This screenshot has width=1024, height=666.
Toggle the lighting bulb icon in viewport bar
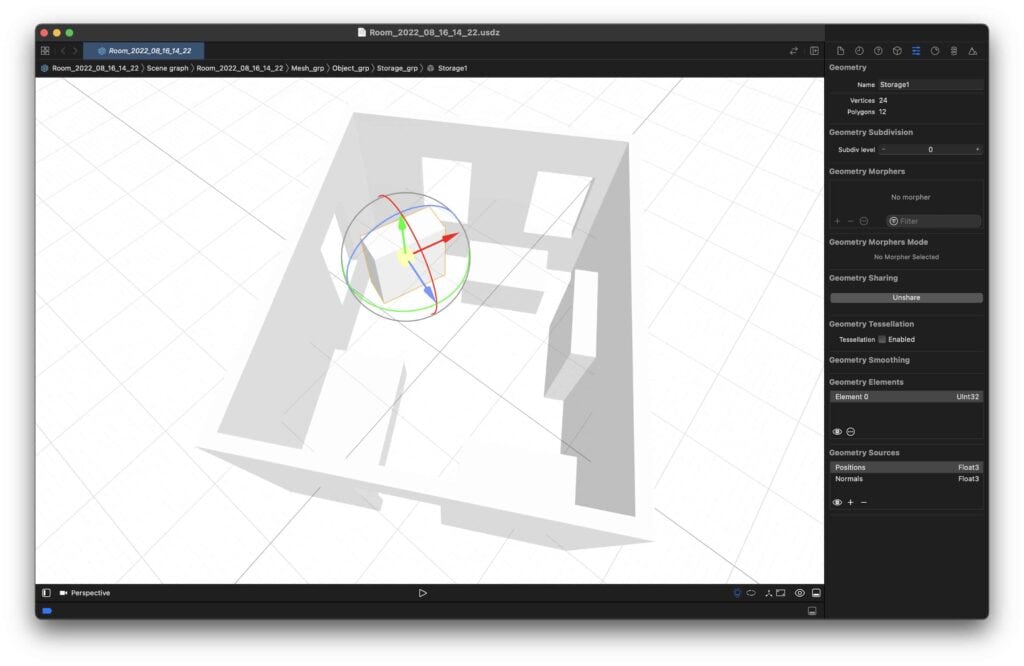click(x=737, y=592)
